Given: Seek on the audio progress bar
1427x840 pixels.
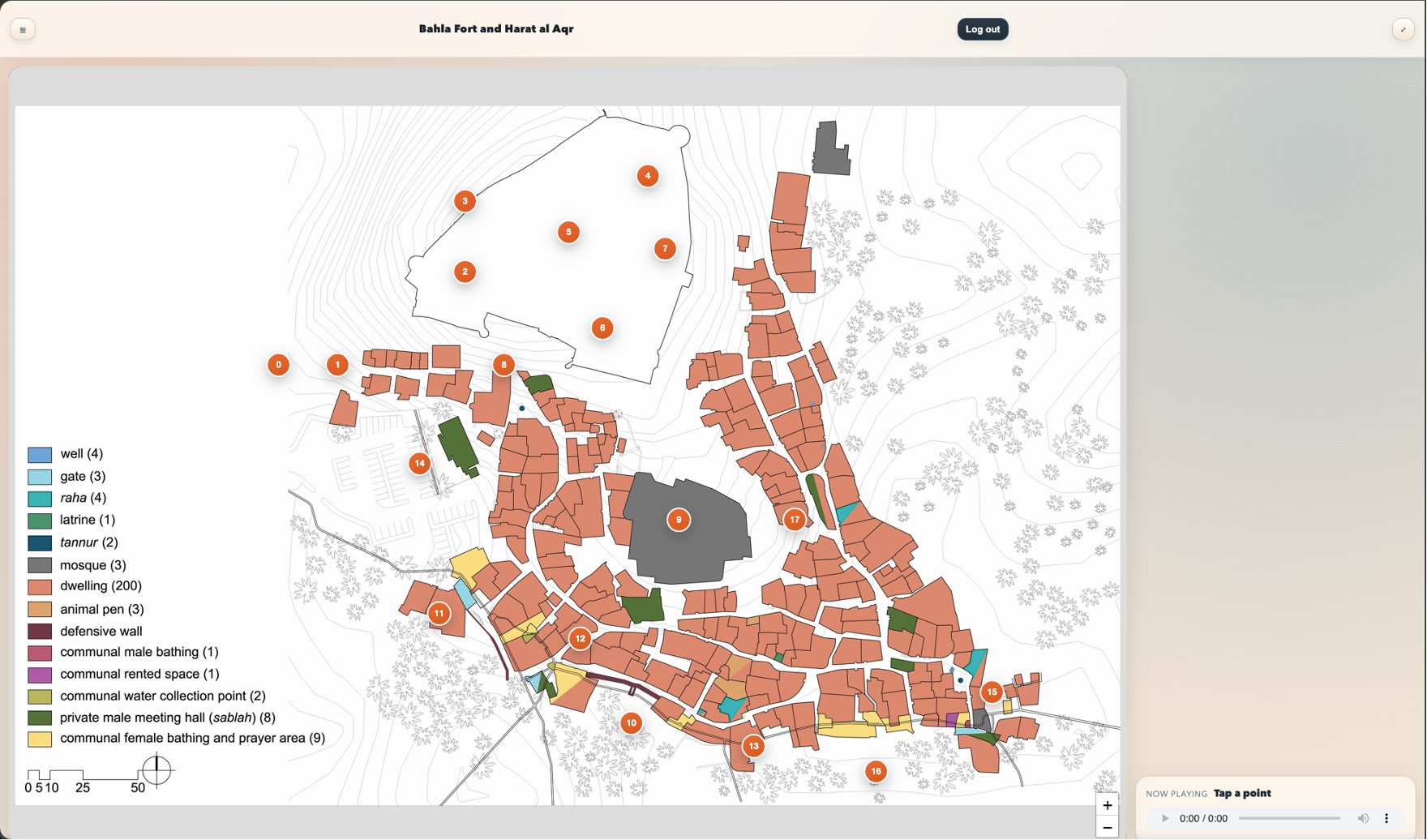Looking at the screenshot, I should [1289, 819].
